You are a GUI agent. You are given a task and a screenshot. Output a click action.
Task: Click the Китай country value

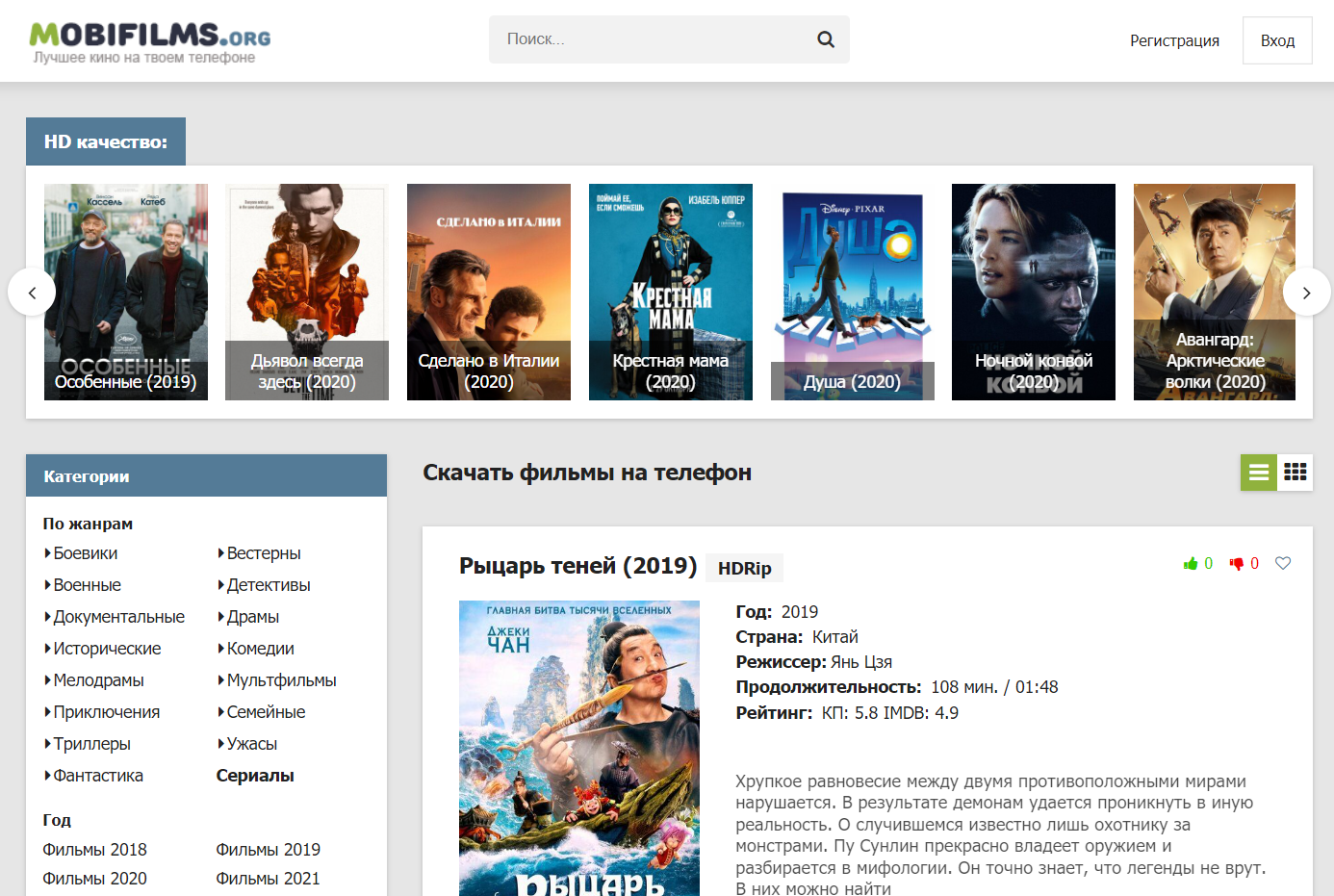[834, 637]
